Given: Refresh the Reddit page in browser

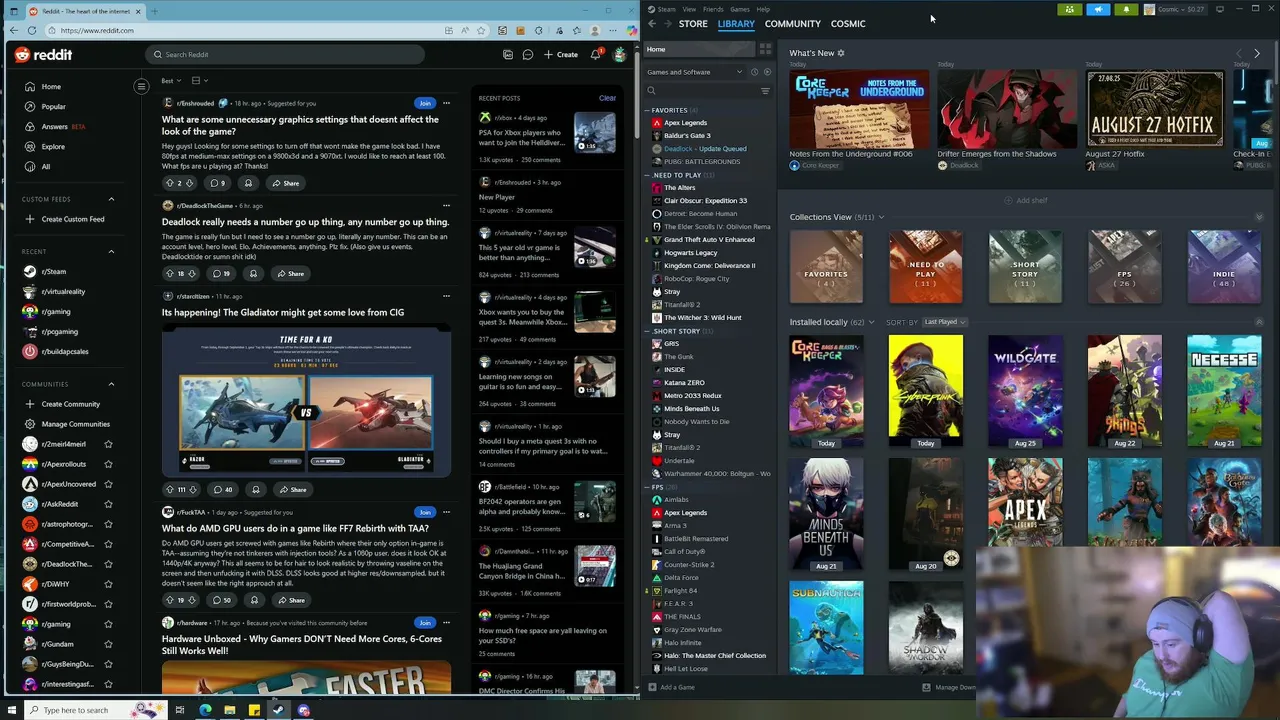Looking at the screenshot, I should (32, 30).
